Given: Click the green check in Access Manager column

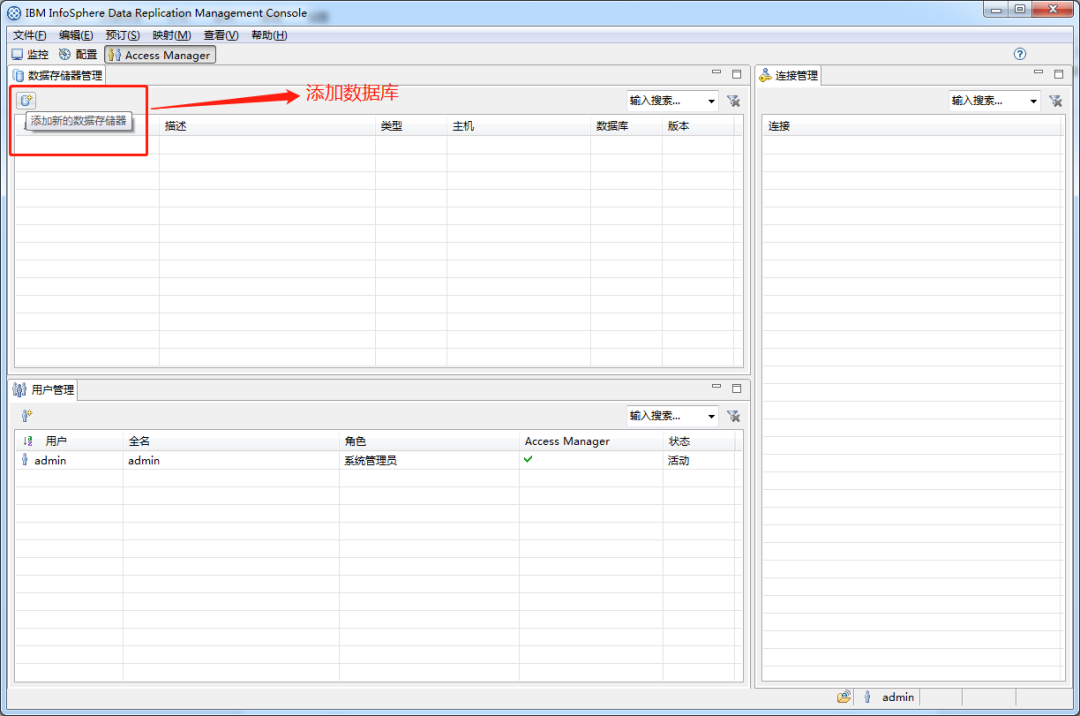Looking at the screenshot, I should (528, 459).
